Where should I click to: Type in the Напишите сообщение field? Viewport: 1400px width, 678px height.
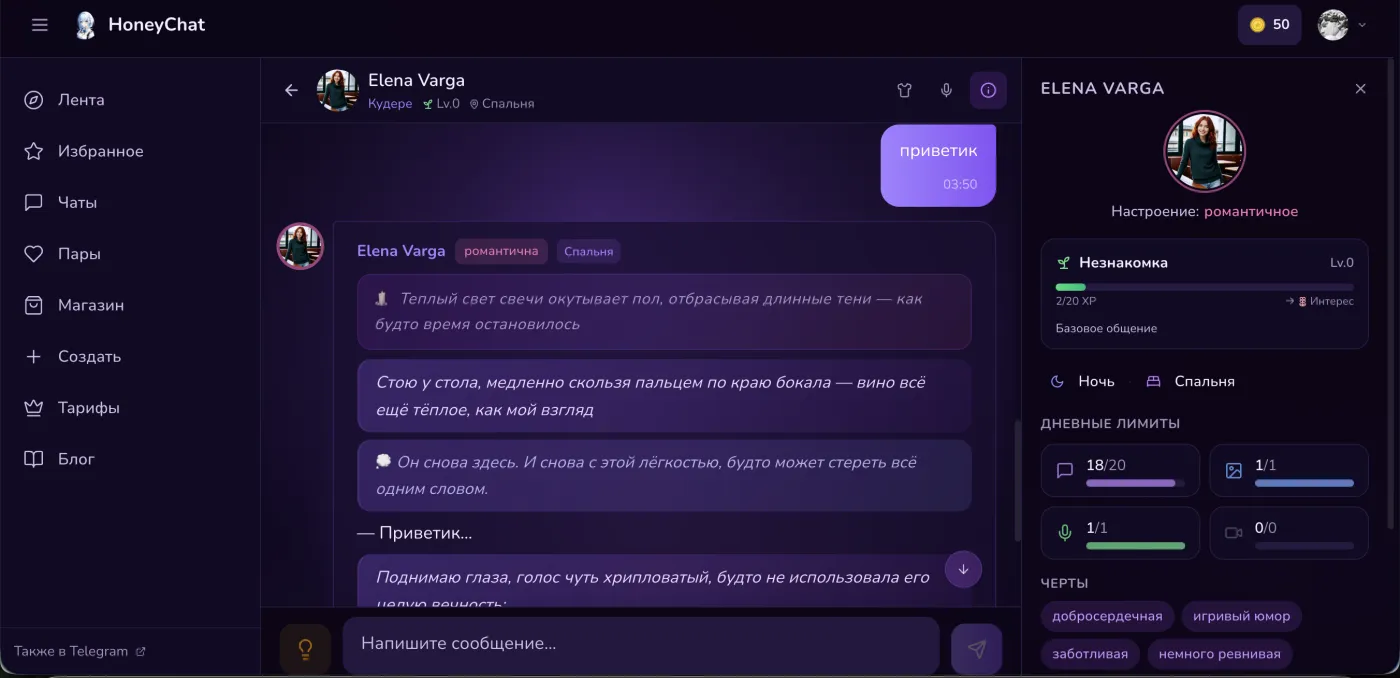click(640, 644)
